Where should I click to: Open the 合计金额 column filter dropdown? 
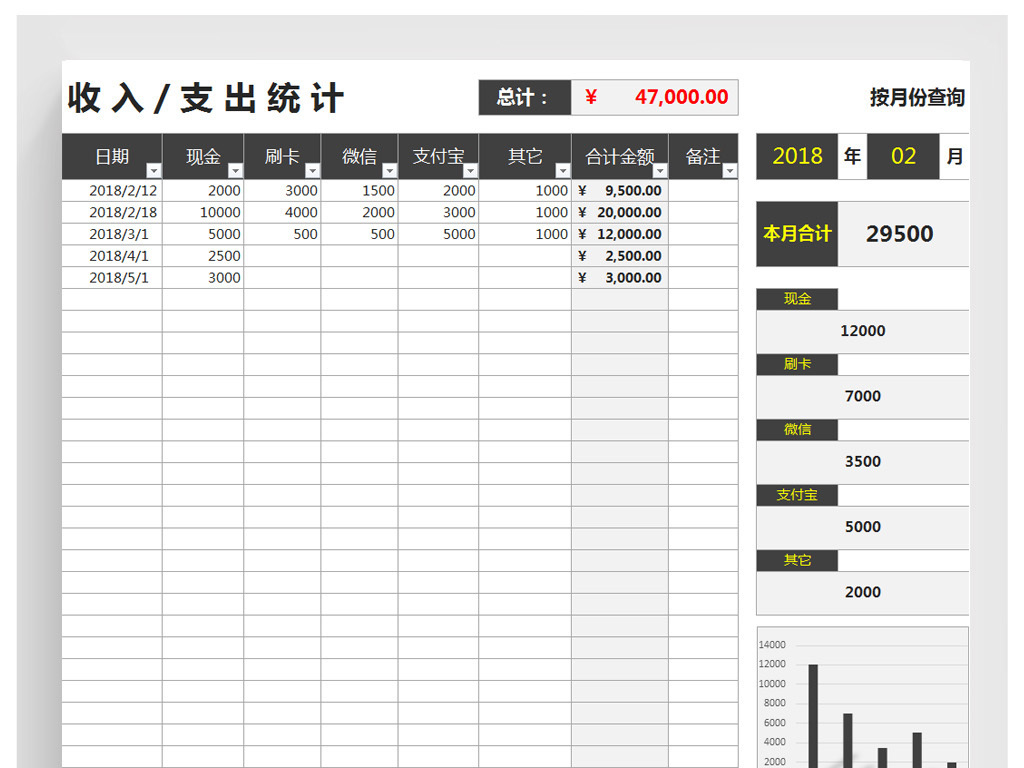(x=660, y=171)
